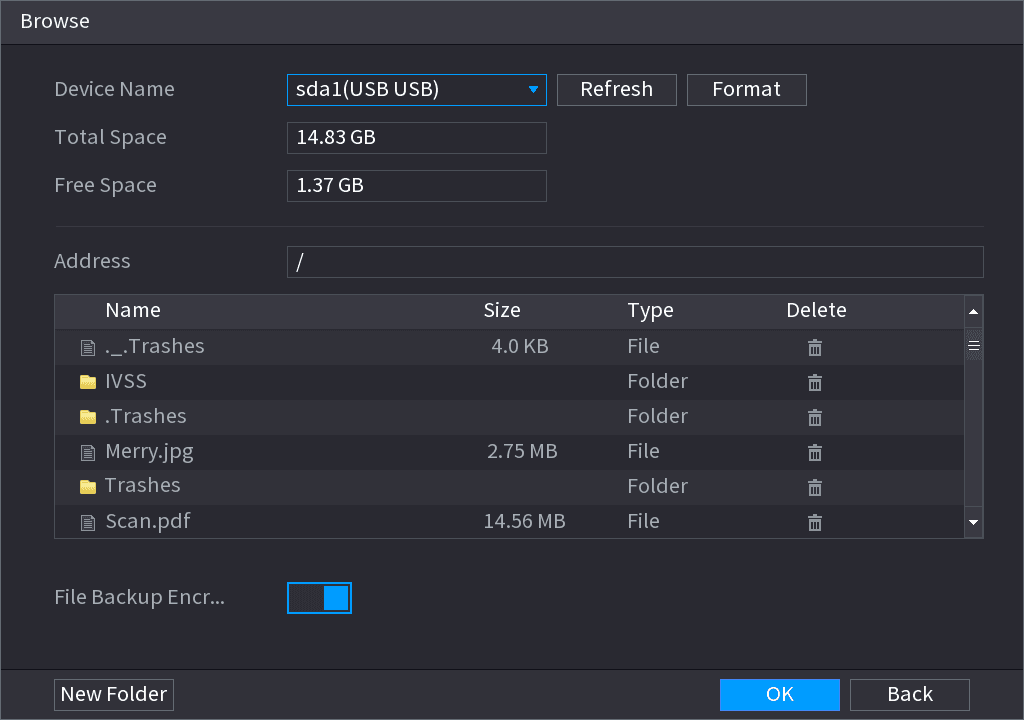The width and height of the screenshot is (1024, 720).
Task: Click the Type column header
Action: click(650, 311)
